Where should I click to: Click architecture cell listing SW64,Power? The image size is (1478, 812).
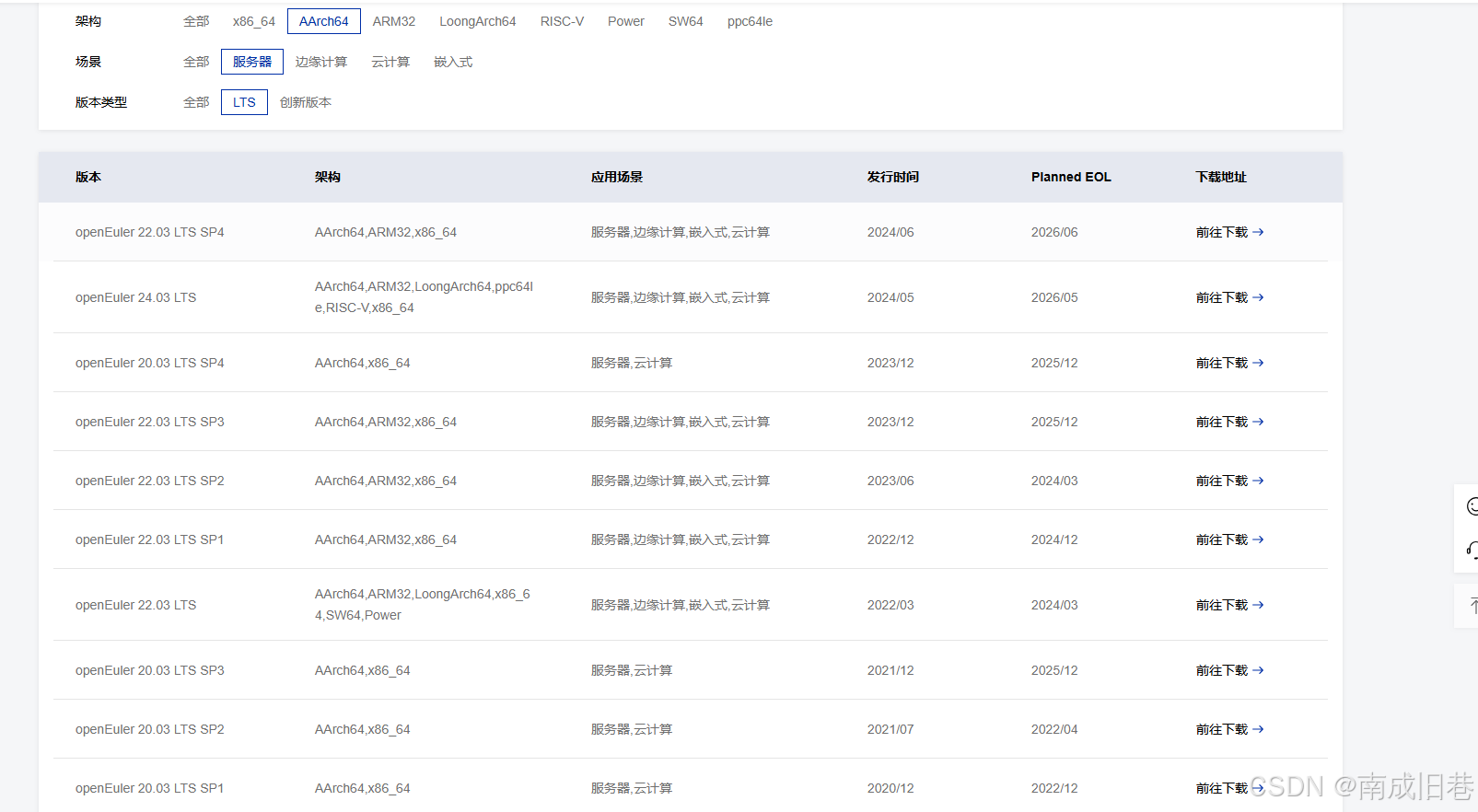coord(423,605)
